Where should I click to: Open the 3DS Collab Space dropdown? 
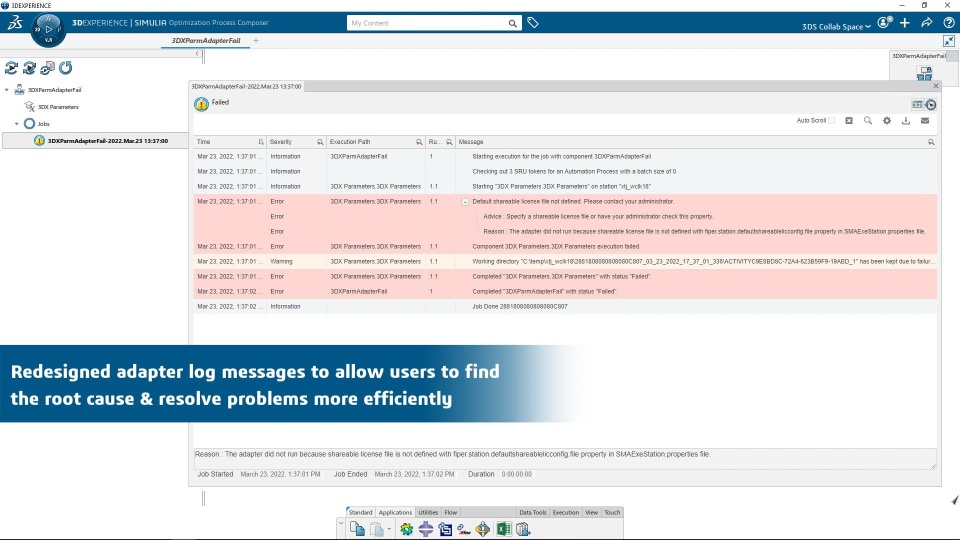click(x=836, y=26)
